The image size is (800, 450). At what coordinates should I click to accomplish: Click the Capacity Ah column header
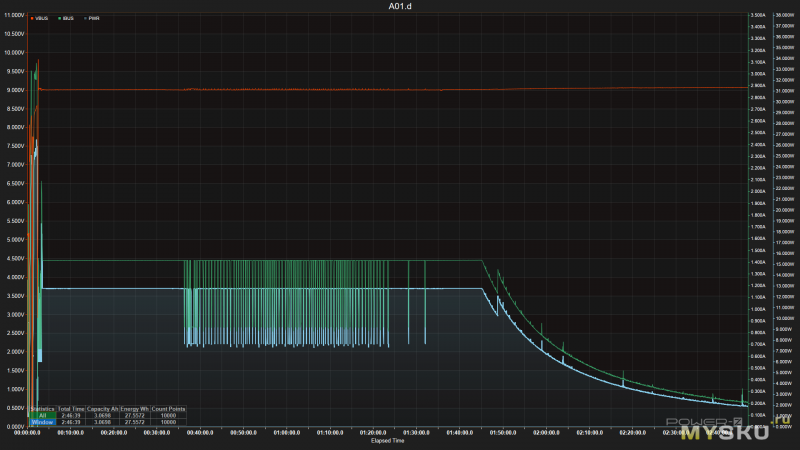[102, 409]
